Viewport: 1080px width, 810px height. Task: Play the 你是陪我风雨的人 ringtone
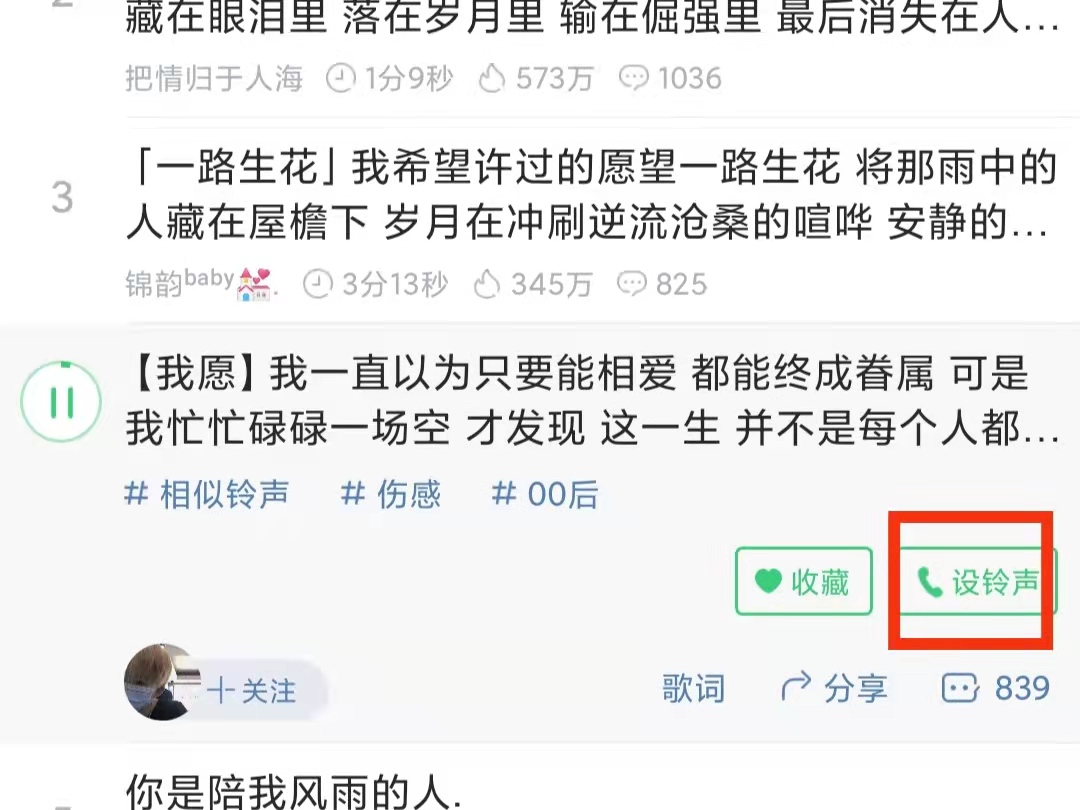point(295,791)
